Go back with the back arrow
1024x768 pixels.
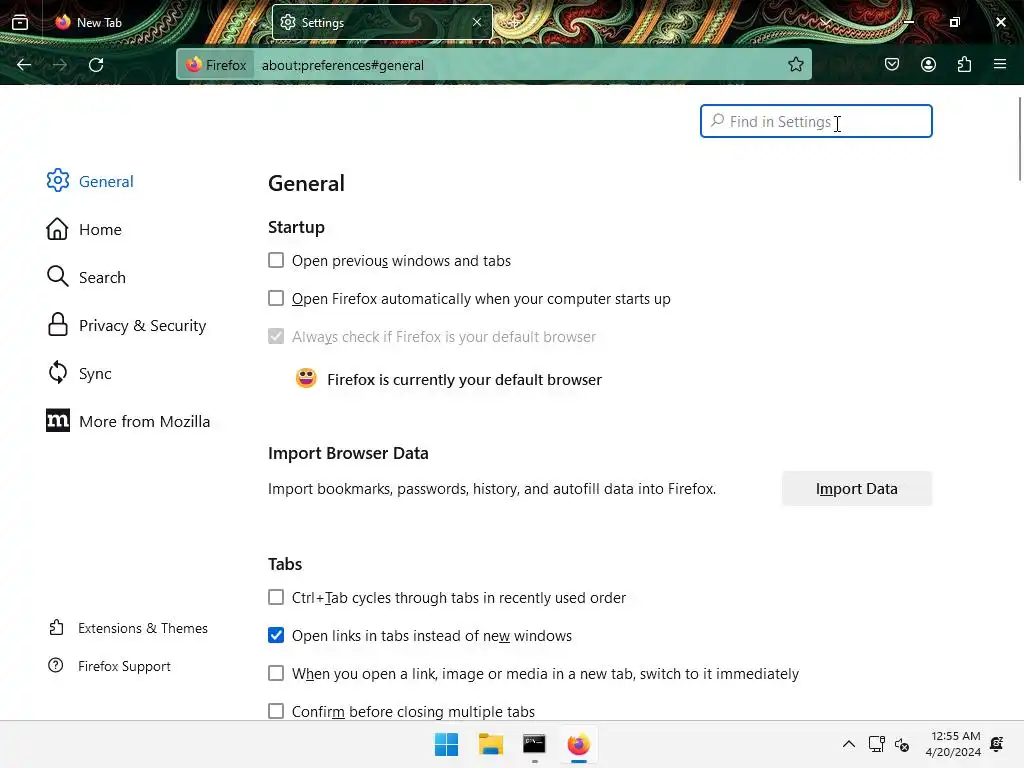pyautogui.click(x=24, y=65)
